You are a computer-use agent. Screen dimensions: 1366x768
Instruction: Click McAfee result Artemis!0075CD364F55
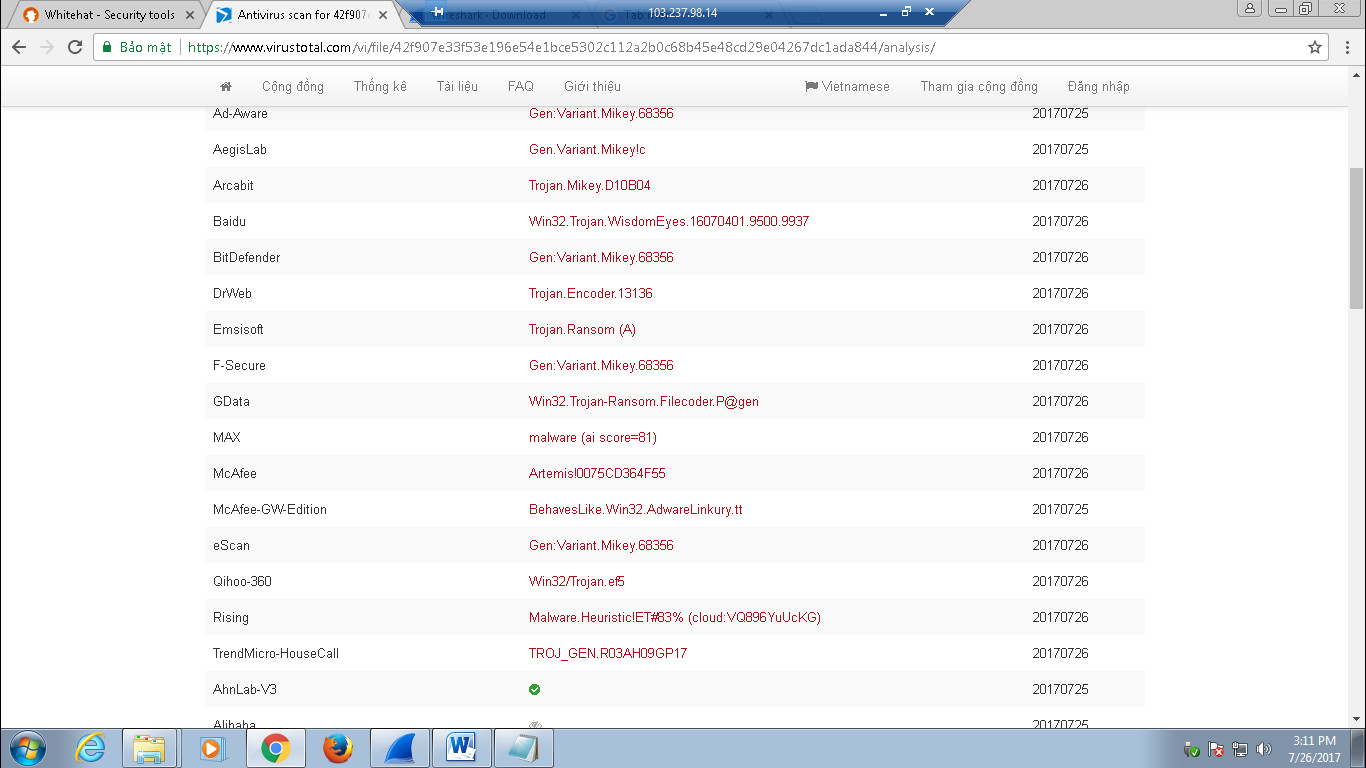pos(597,473)
